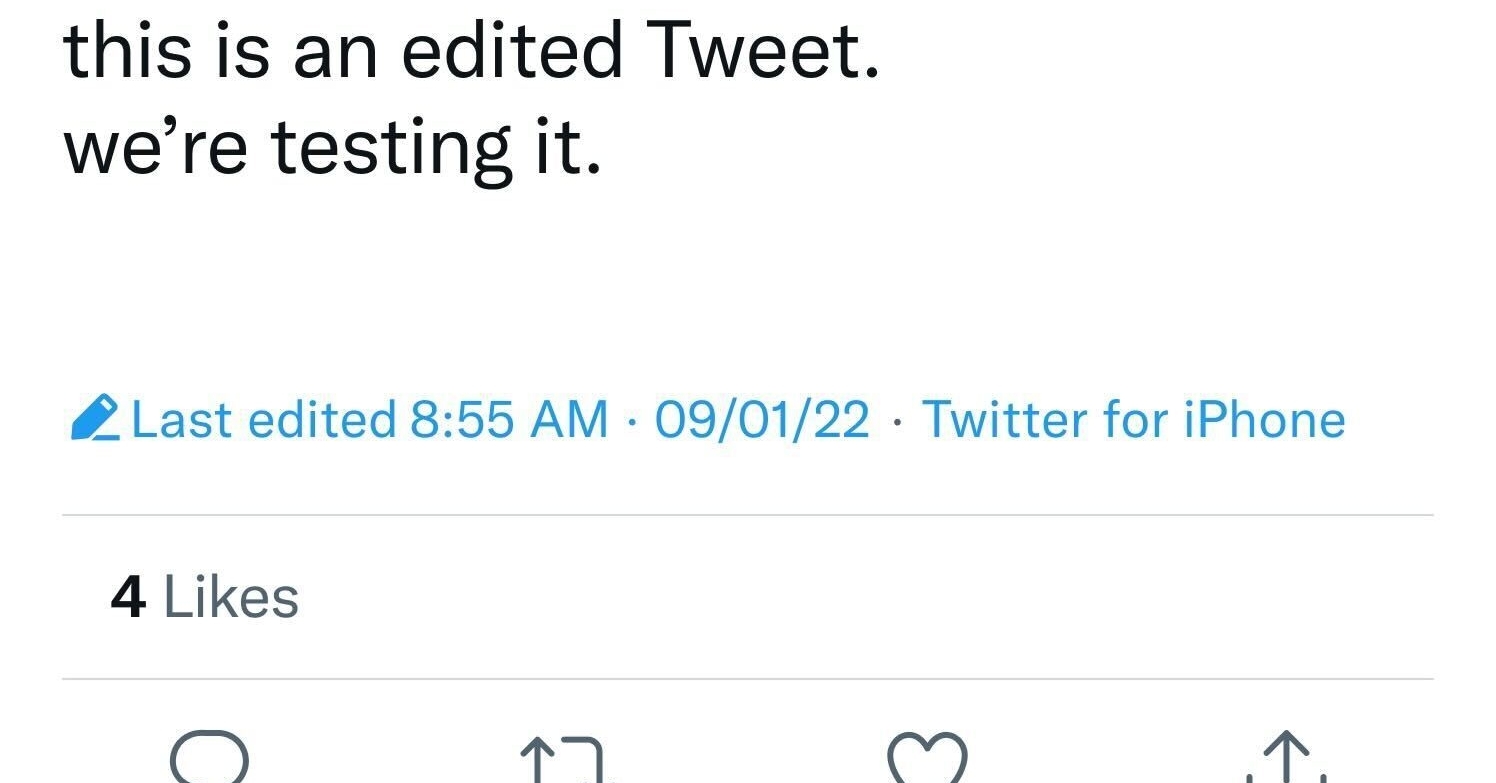The height and width of the screenshot is (783, 1496).
Task: Click the word "iPhone" in the source label
Action: (1264, 420)
